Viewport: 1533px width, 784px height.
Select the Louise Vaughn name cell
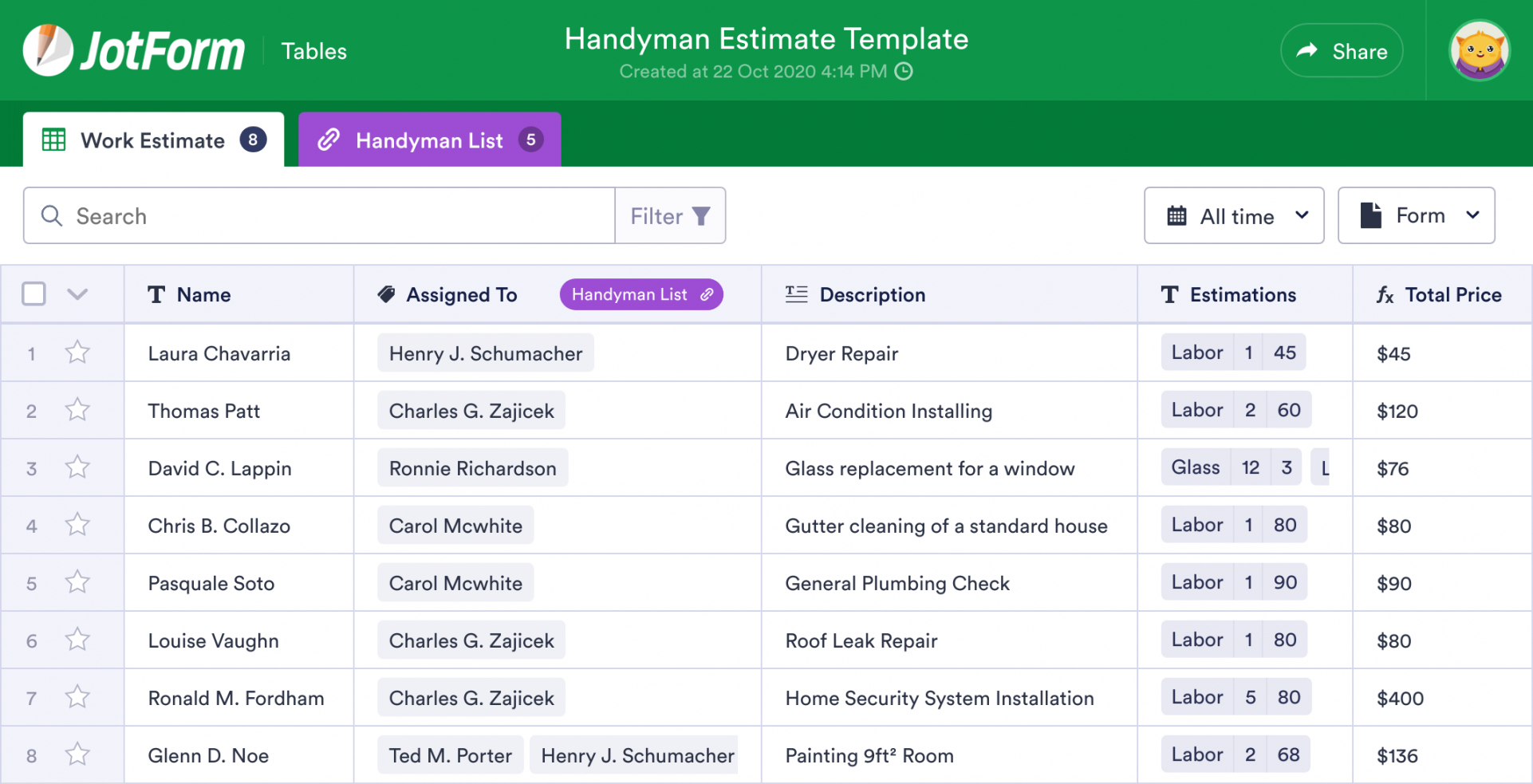tap(238, 640)
